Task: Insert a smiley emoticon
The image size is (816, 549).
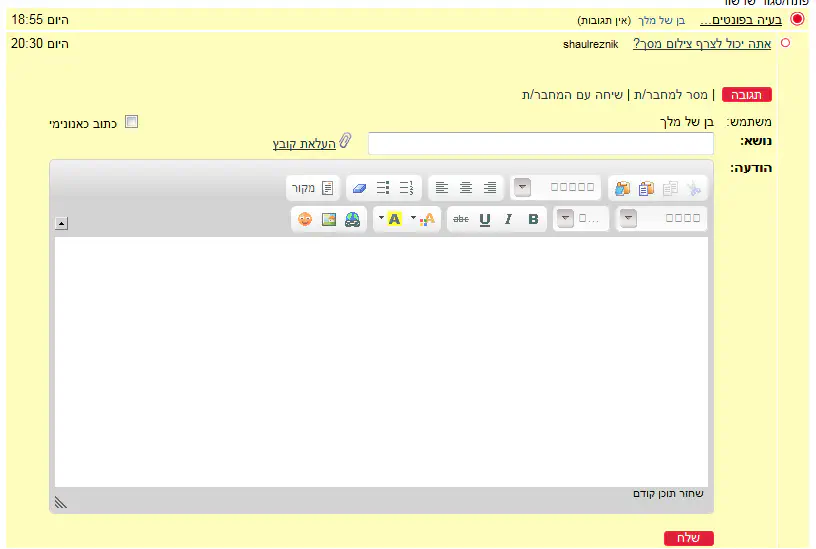Action: pyautogui.click(x=305, y=219)
